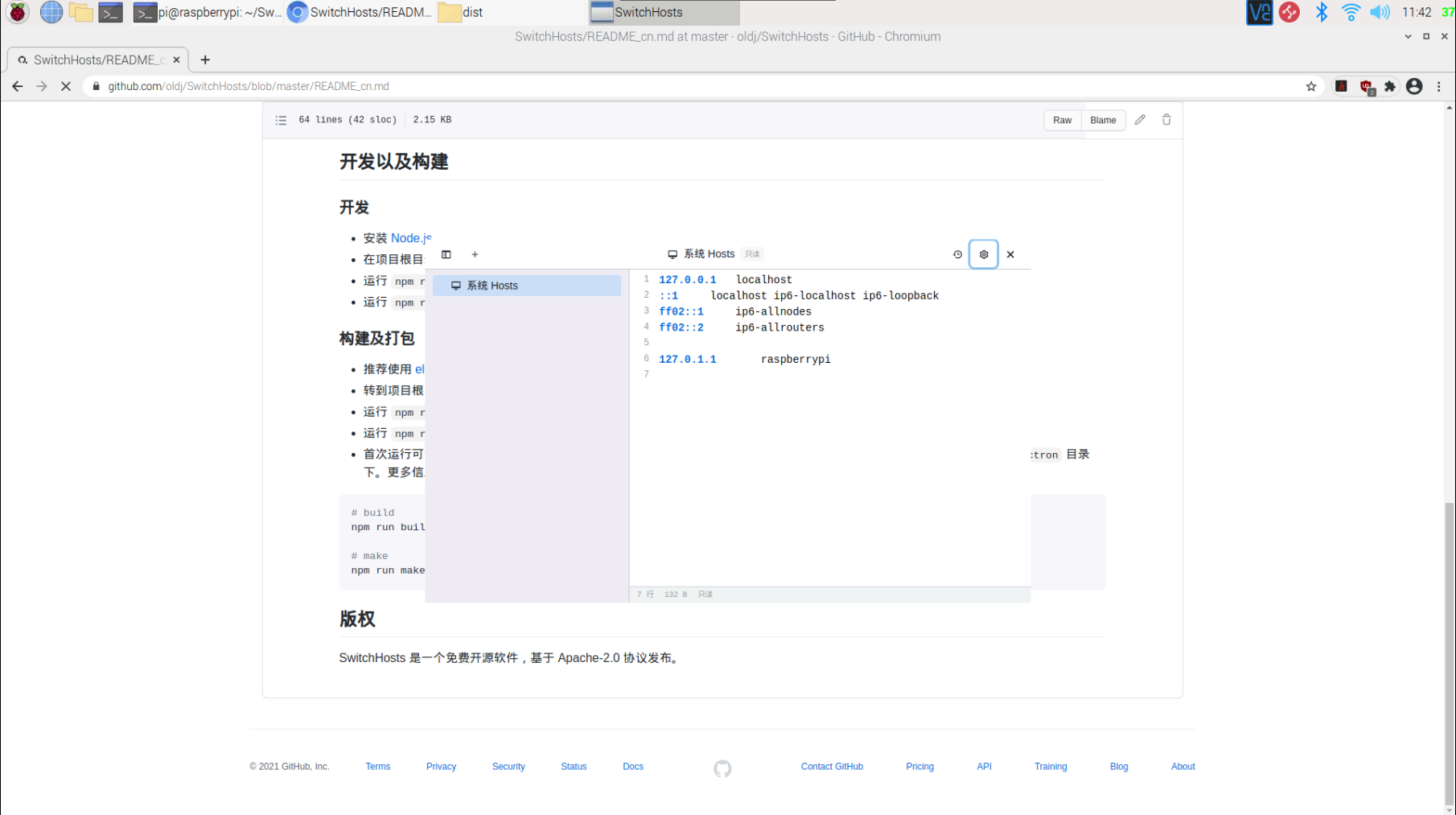Open Chromium three-dot menu
This screenshot has width=1456, height=815.
pos(1439,86)
